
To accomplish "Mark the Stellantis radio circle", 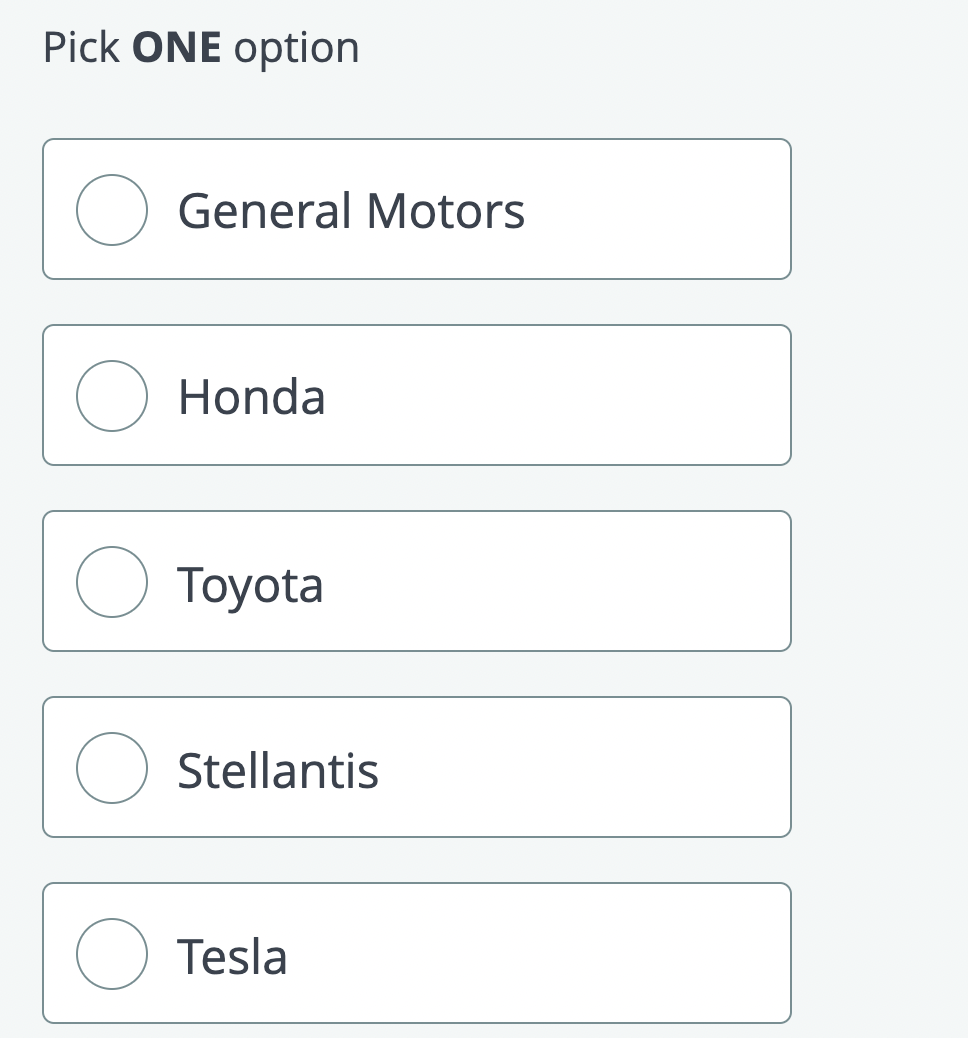I will (x=112, y=768).
